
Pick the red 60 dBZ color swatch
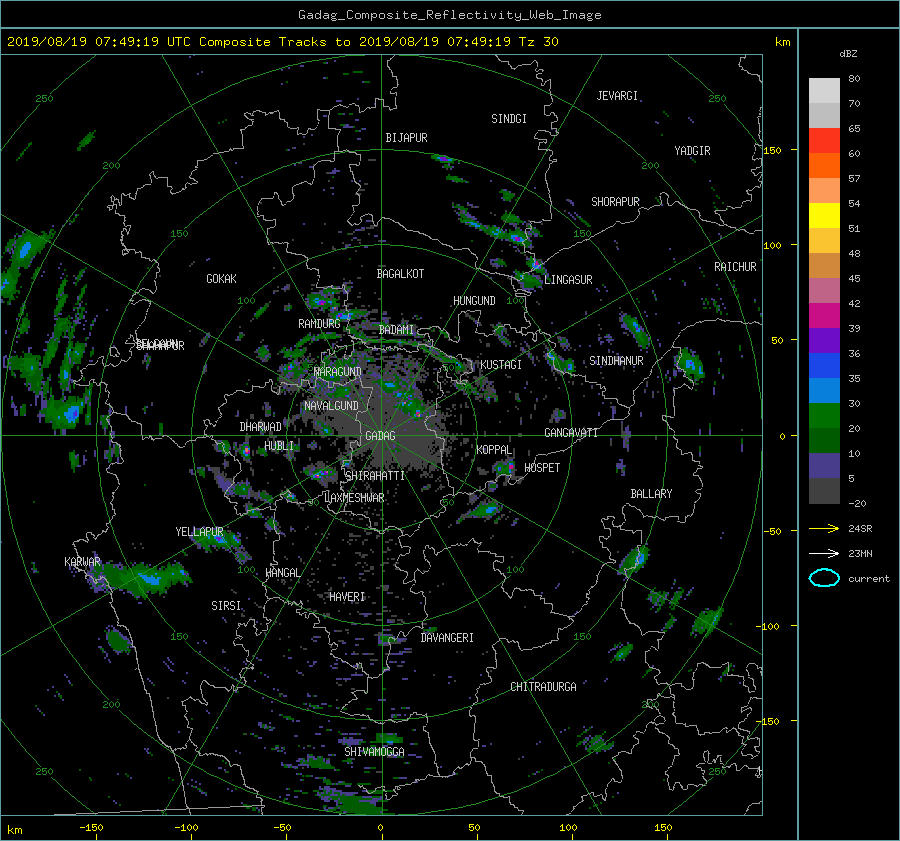(x=824, y=141)
